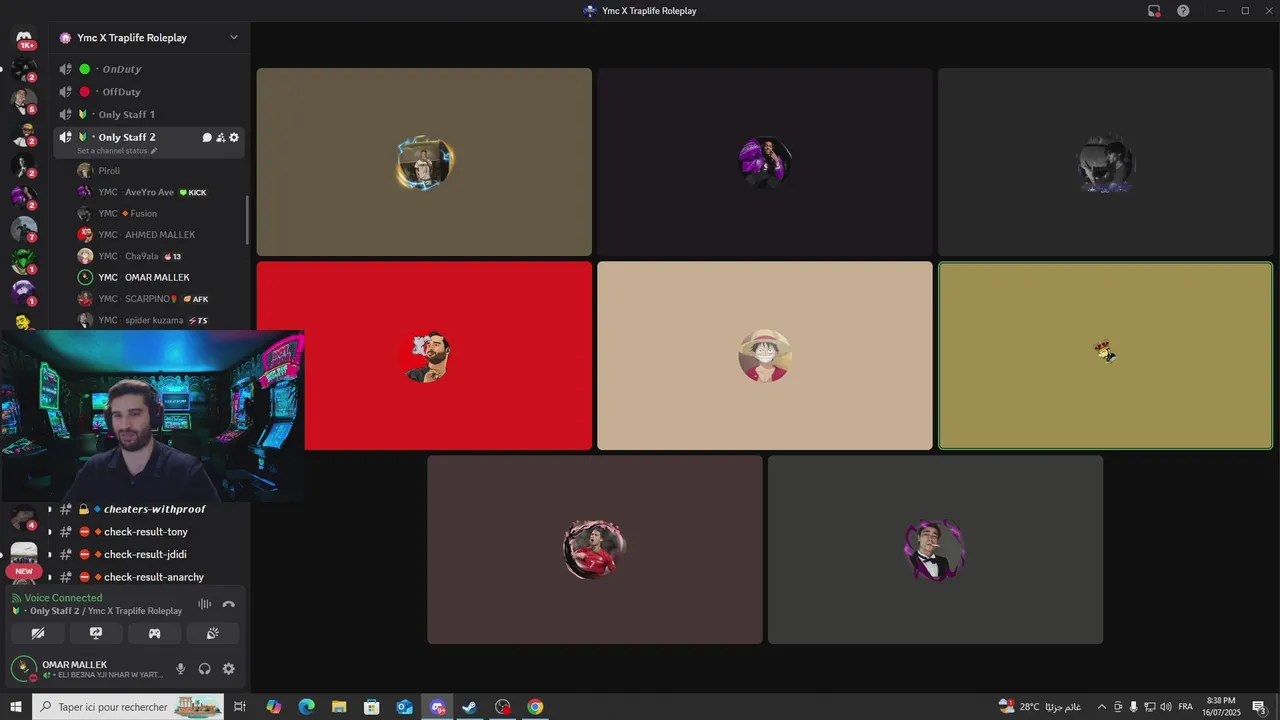Mute microphone in user panel
Viewport: 1280px width, 720px height.
(x=181, y=669)
